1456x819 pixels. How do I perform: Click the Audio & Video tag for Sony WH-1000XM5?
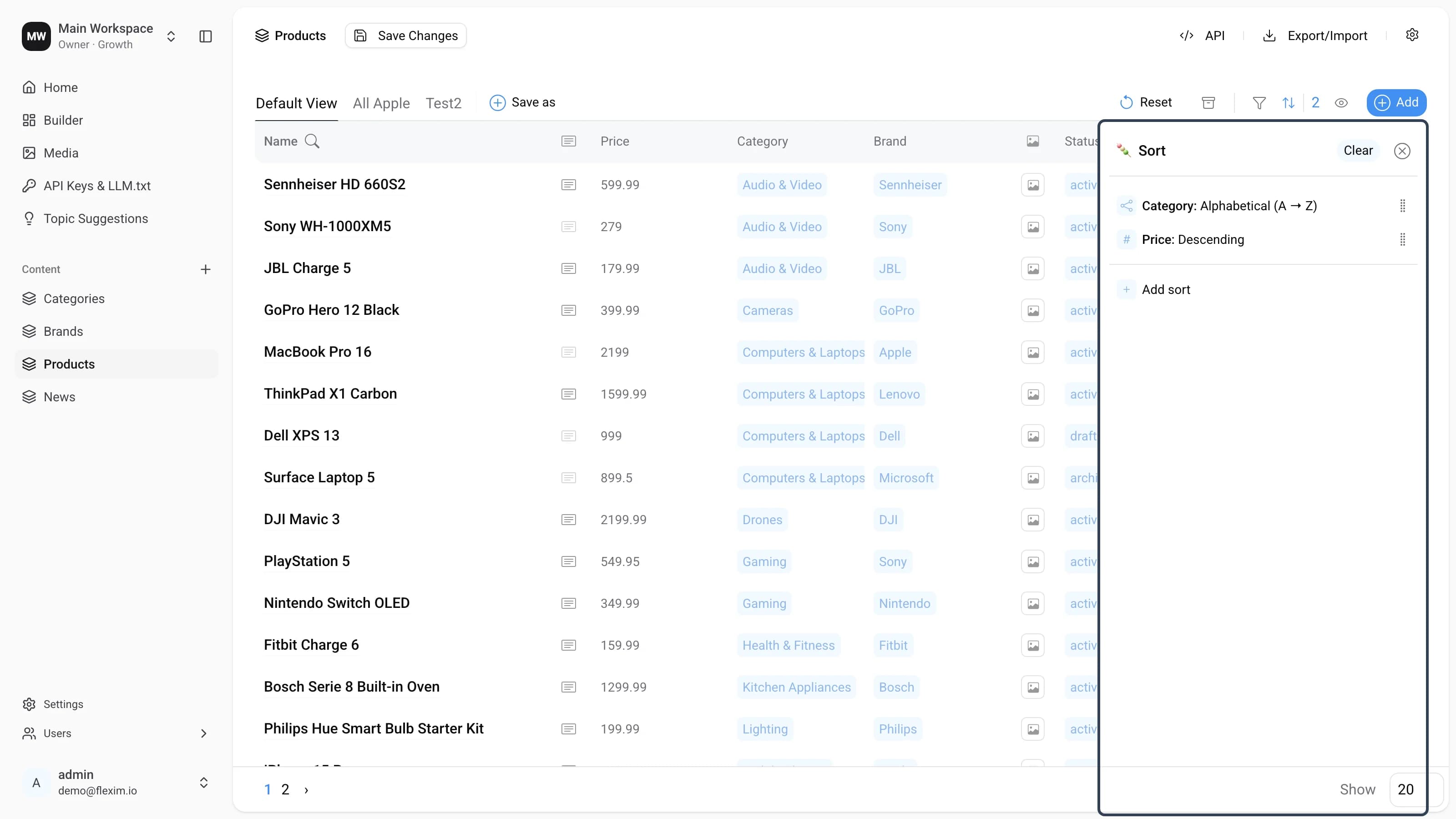coord(782,227)
